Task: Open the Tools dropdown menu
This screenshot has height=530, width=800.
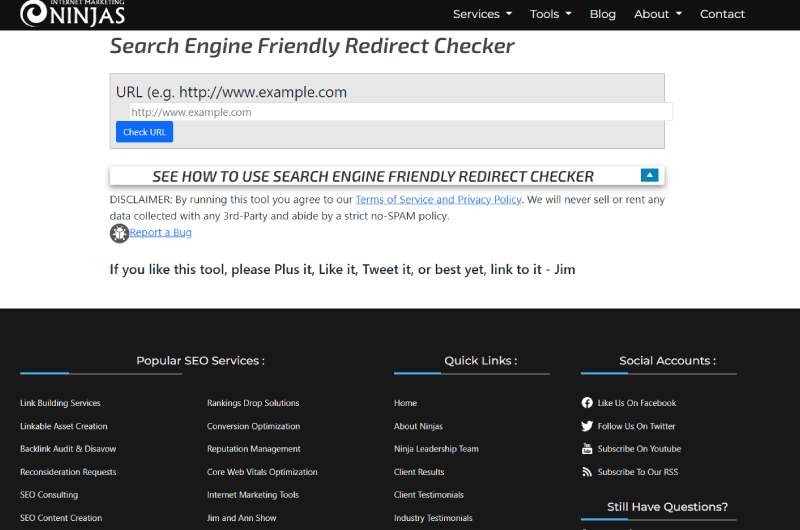Action: (x=551, y=14)
